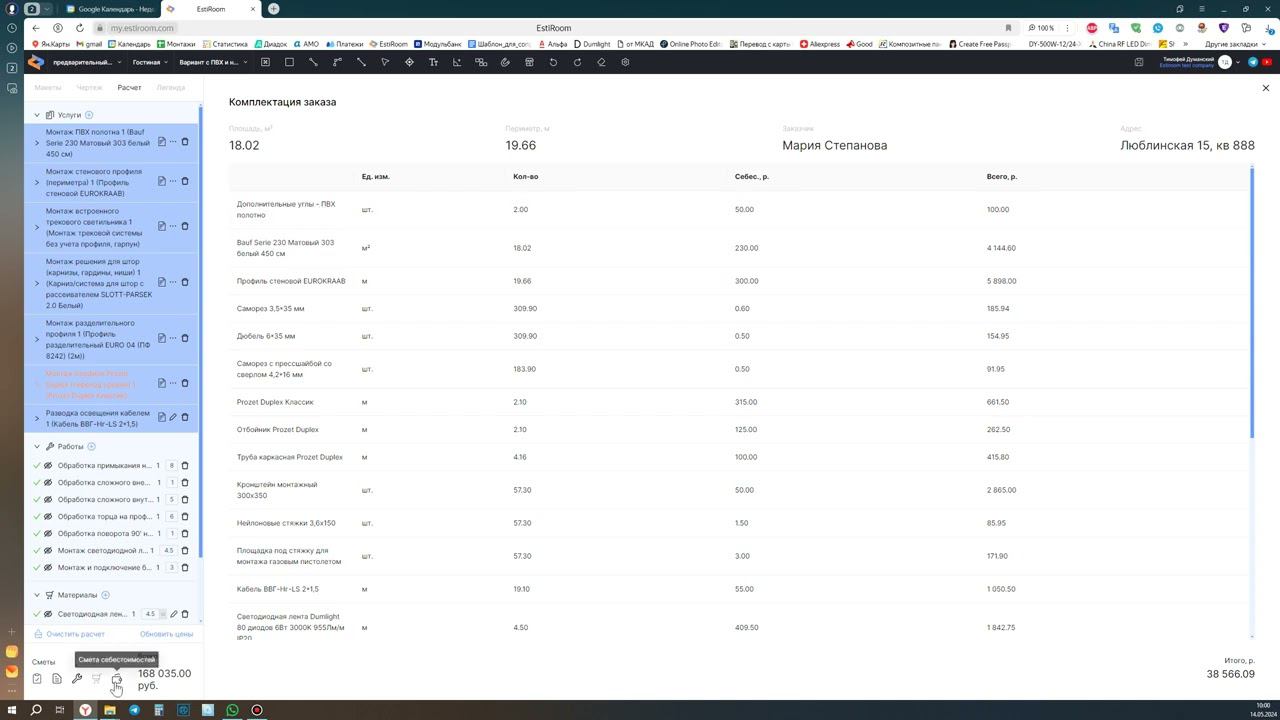Viewport: 1280px width, 720px height.
Task: Collapse the Материалы section
Action: (x=37, y=595)
